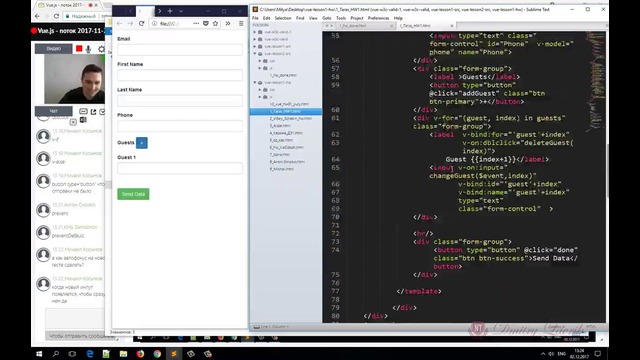Expand css folder under vue-lesson1-hw
This screenshot has height=360, width=640.
[x=260, y=90]
